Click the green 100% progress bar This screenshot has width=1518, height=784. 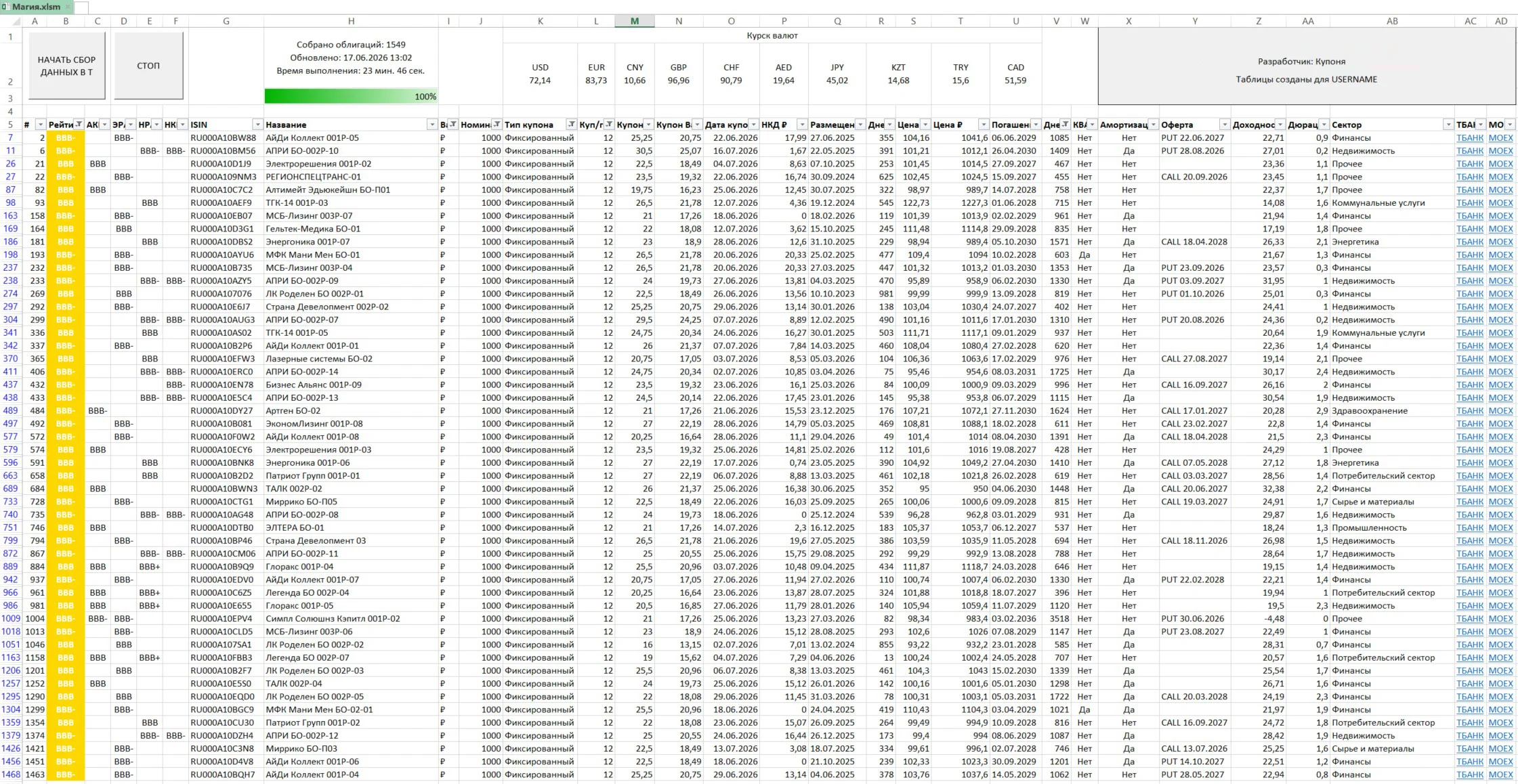(x=351, y=96)
